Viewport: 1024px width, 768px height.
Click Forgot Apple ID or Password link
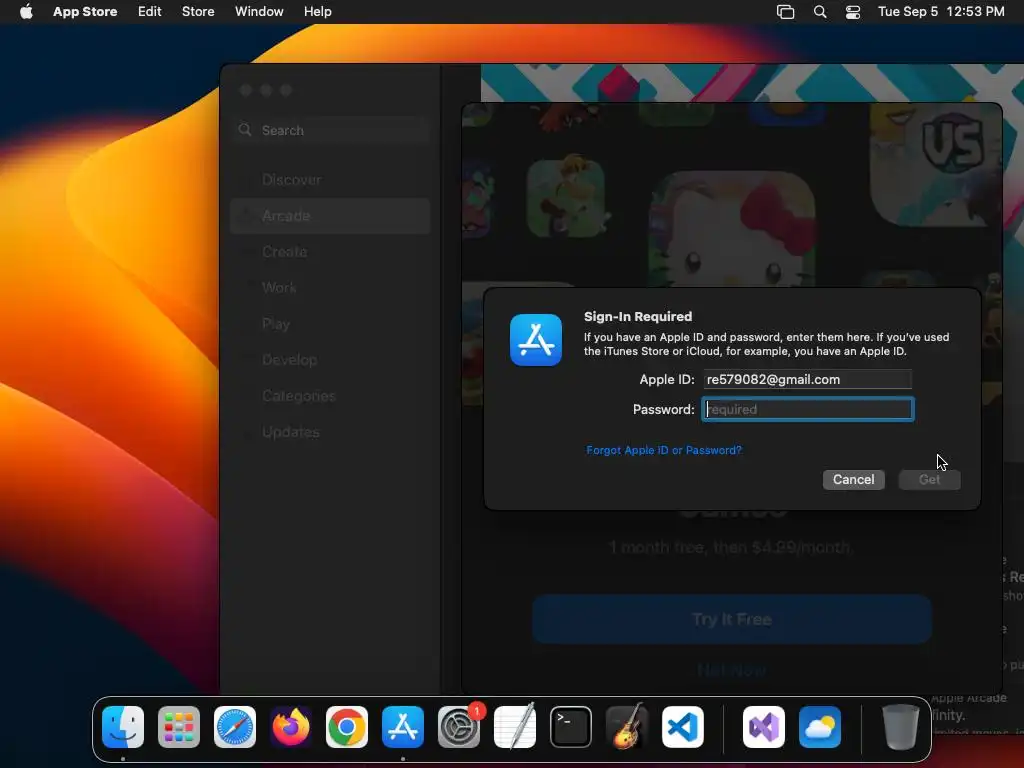point(664,450)
